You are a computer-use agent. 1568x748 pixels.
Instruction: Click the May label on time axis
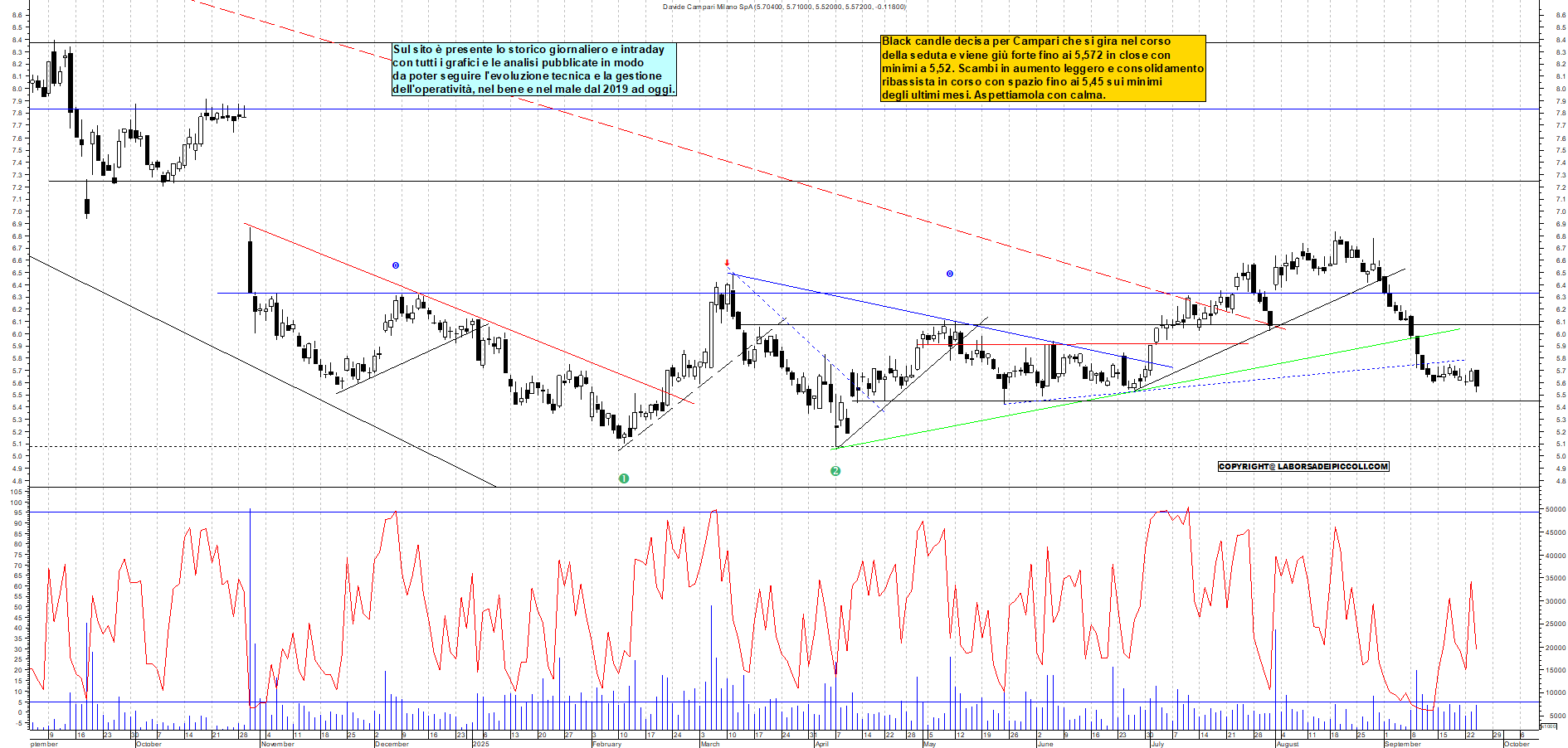click(x=929, y=744)
